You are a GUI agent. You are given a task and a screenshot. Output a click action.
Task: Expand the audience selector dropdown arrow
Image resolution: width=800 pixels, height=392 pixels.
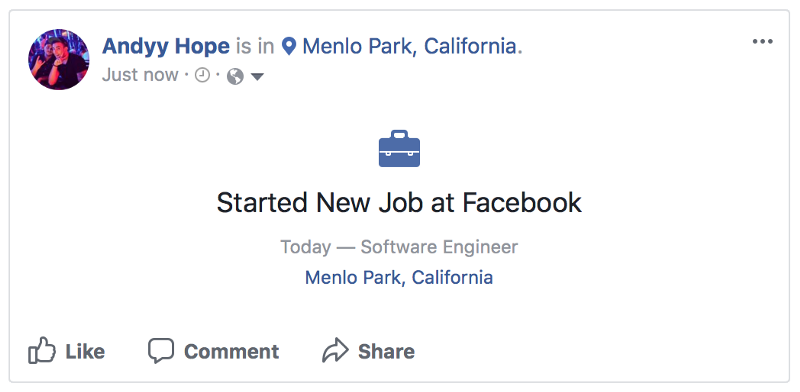[257, 77]
